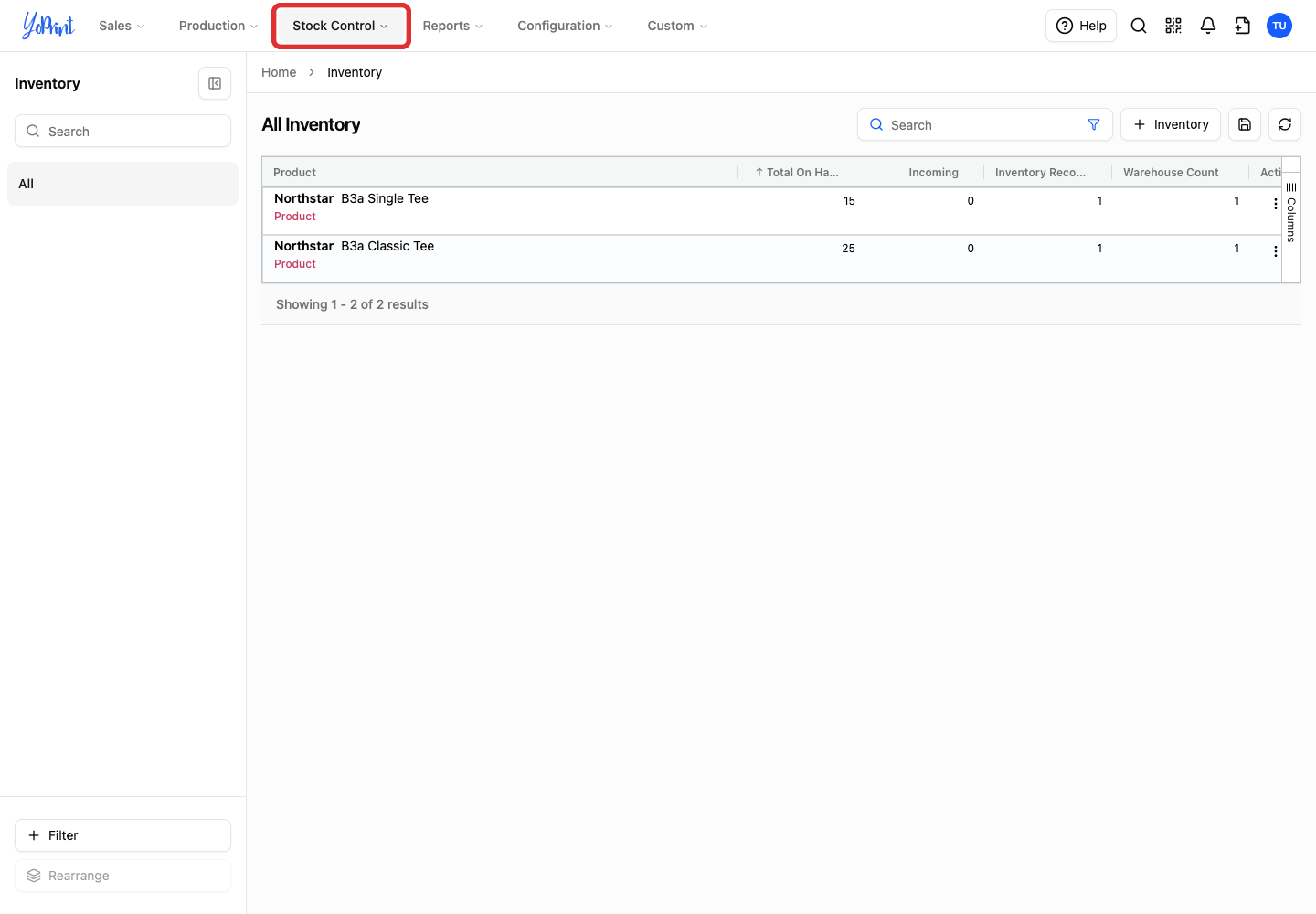The width and height of the screenshot is (1316, 914).
Task: Click the total on hand value 25
Action: (x=848, y=249)
